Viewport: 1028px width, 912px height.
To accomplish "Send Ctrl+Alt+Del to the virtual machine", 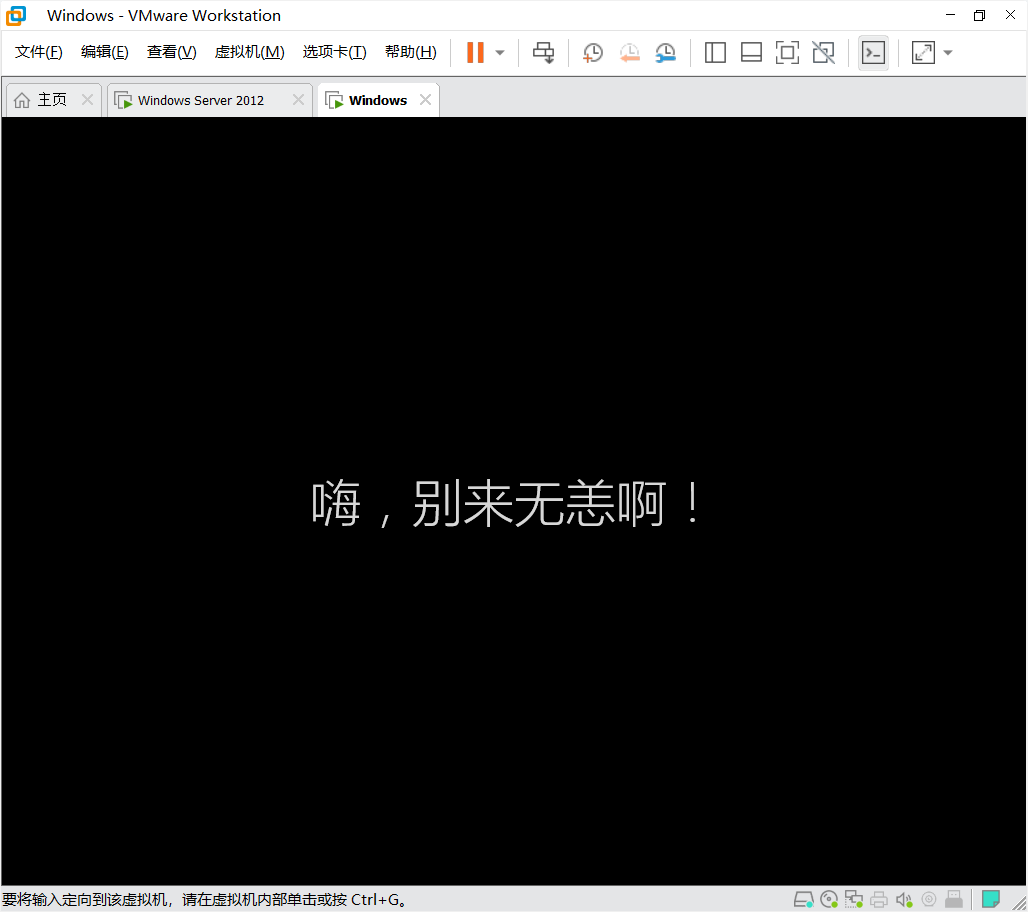I will pos(544,52).
